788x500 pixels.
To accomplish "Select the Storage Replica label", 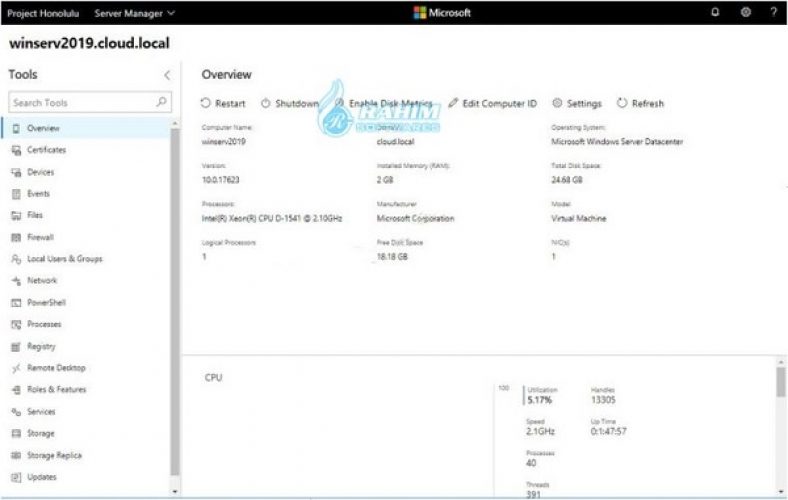I will (54, 456).
